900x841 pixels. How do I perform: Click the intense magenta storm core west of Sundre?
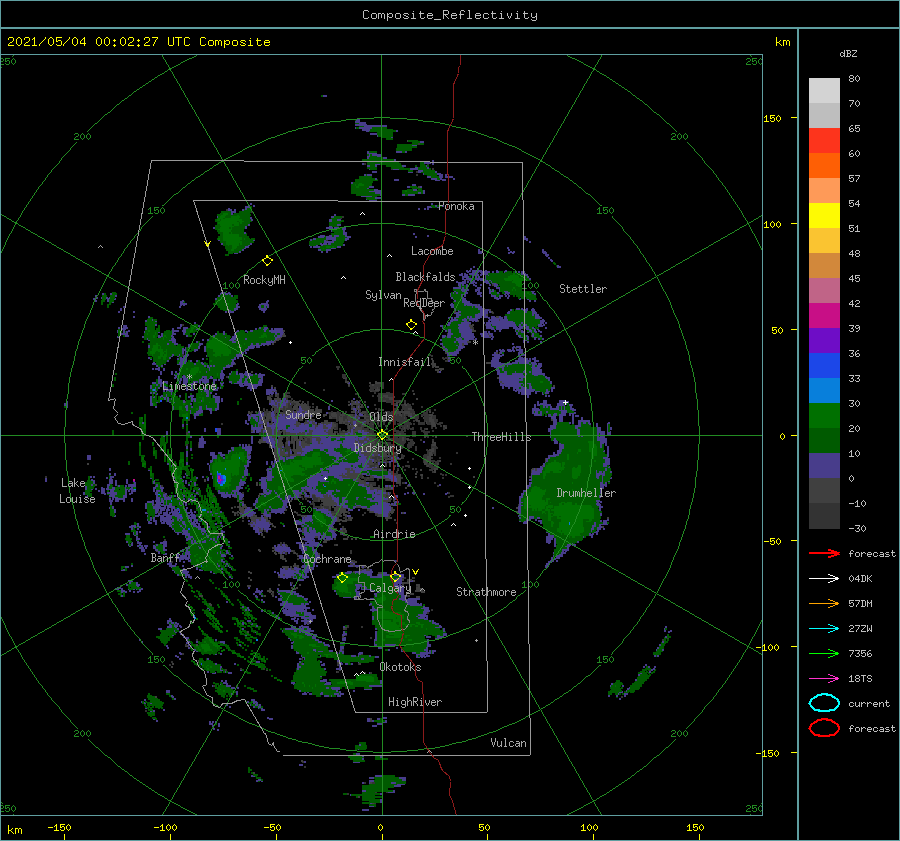pyautogui.click(x=220, y=478)
